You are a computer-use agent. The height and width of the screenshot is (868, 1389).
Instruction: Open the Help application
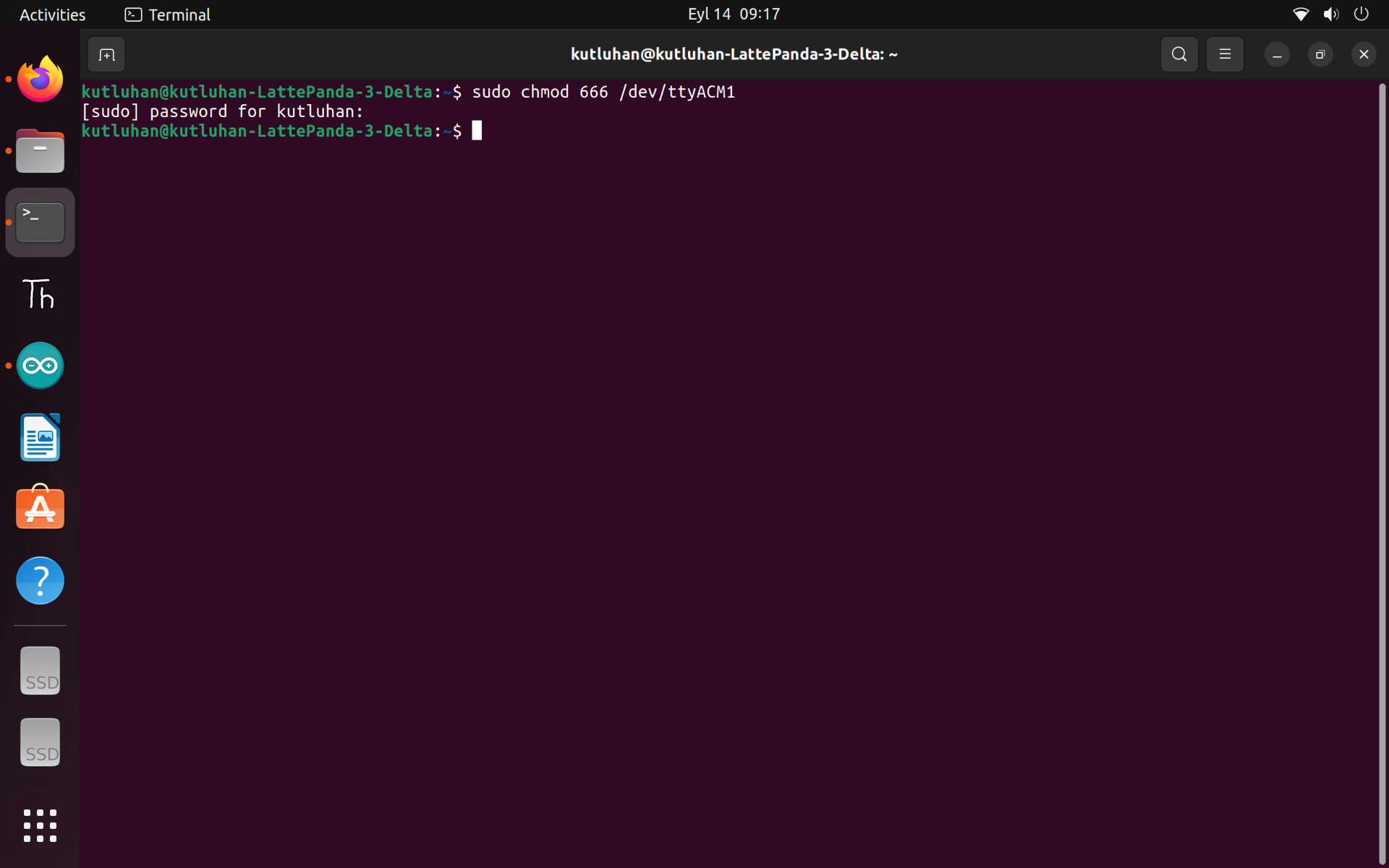click(40, 580)
